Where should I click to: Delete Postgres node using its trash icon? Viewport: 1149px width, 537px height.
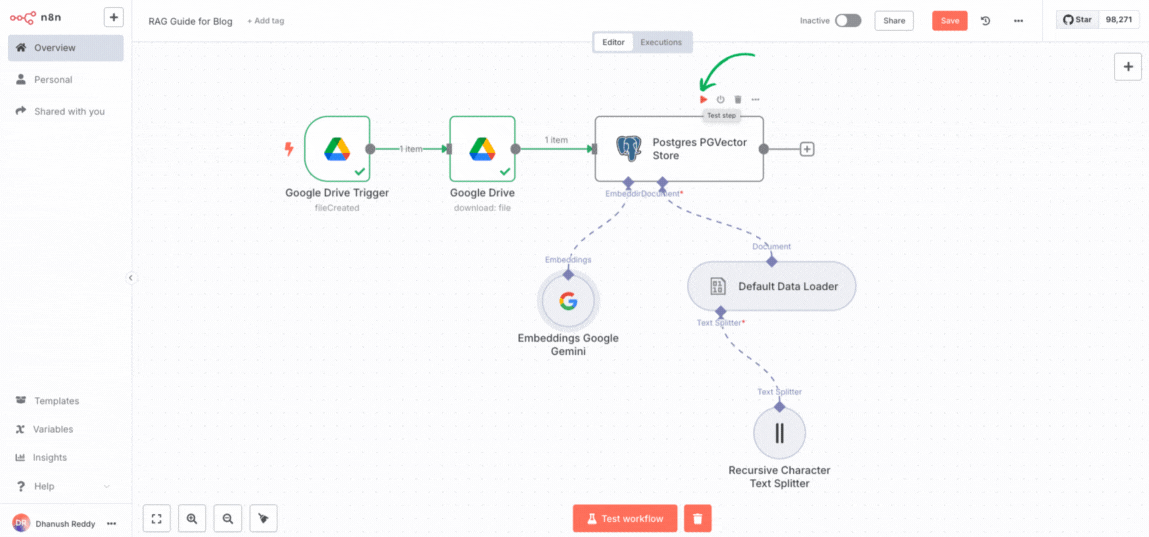point(738,99)
